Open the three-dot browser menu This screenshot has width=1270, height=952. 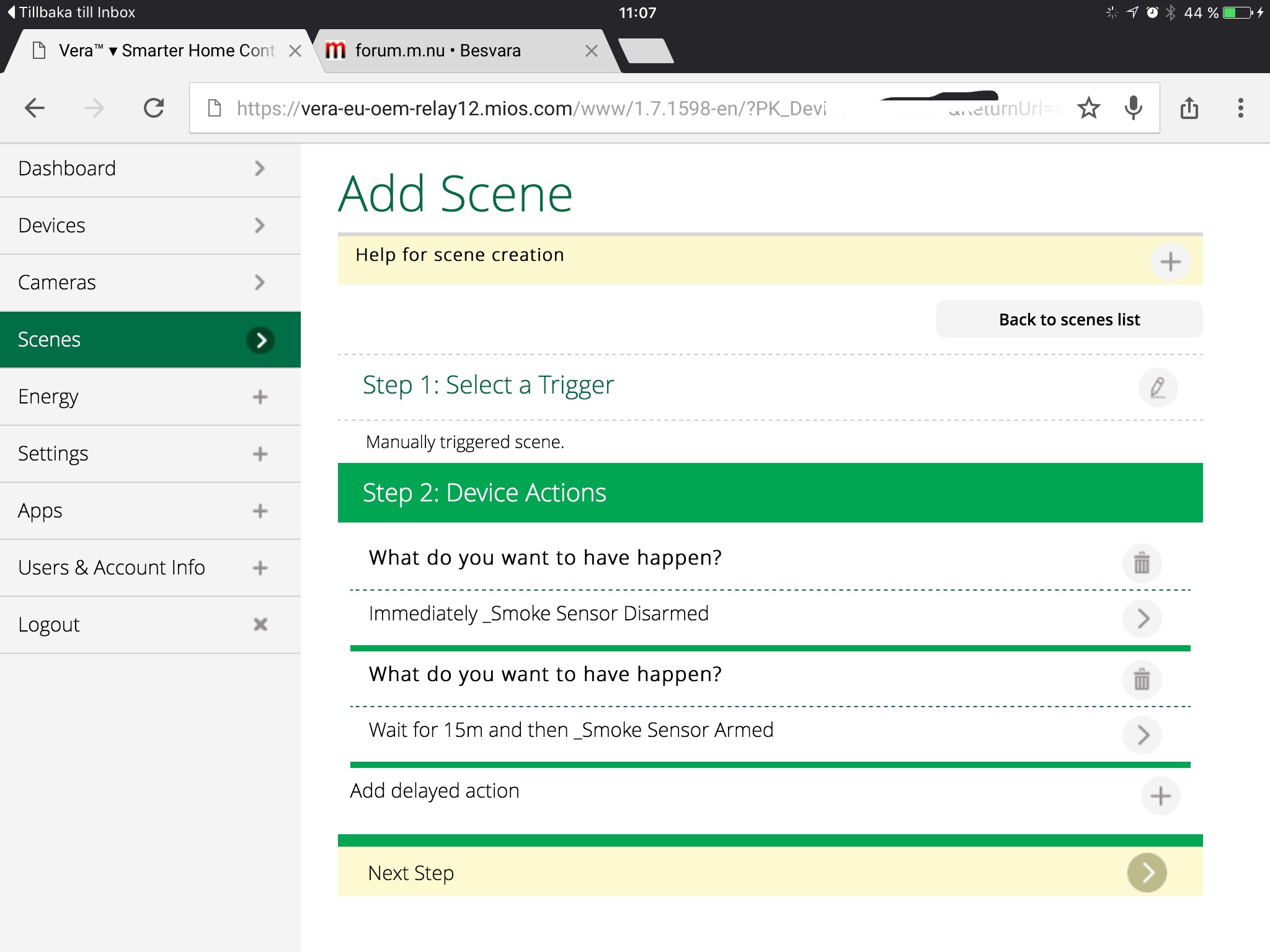coord(1240,108)
